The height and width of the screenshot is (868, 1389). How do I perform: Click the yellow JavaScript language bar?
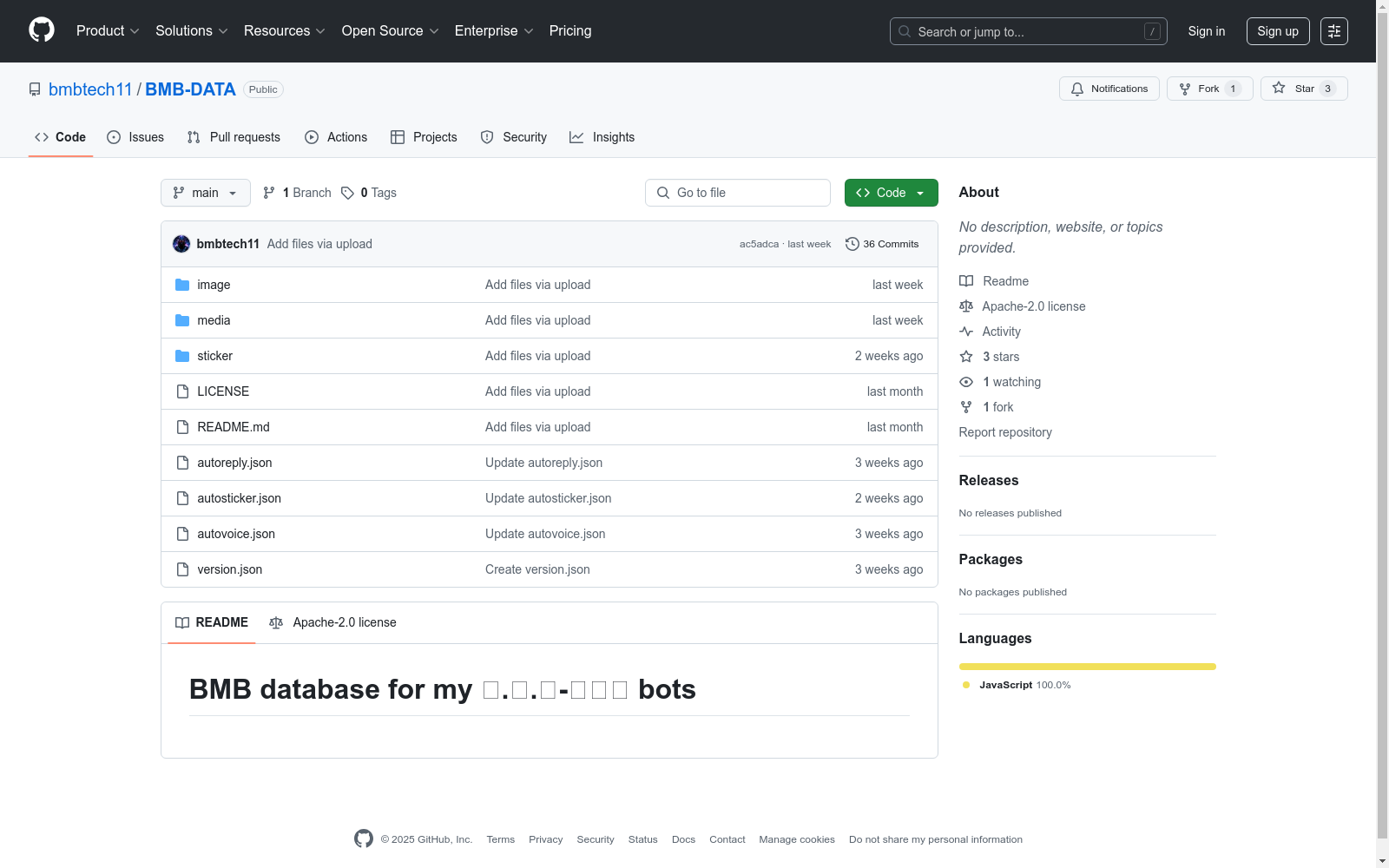point(1088,667)
